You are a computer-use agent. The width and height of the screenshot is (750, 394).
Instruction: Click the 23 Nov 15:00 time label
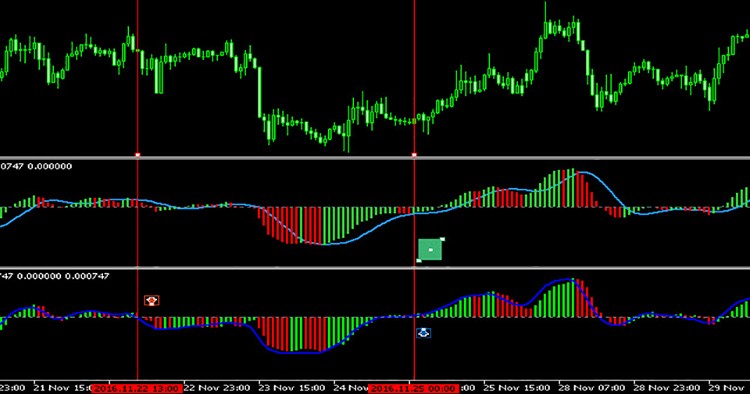point(292,388)
